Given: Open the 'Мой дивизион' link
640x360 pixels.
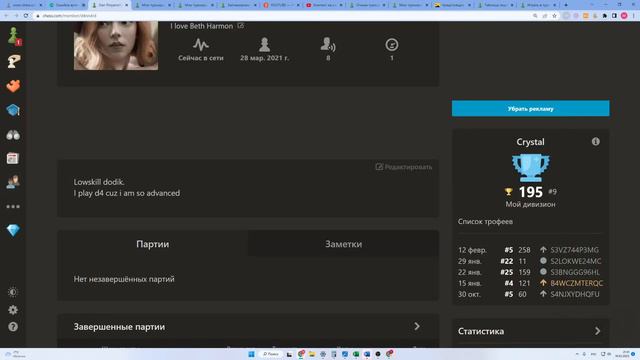Looking at the screenshot, I should pyautogui.click(x=531, y=204).
